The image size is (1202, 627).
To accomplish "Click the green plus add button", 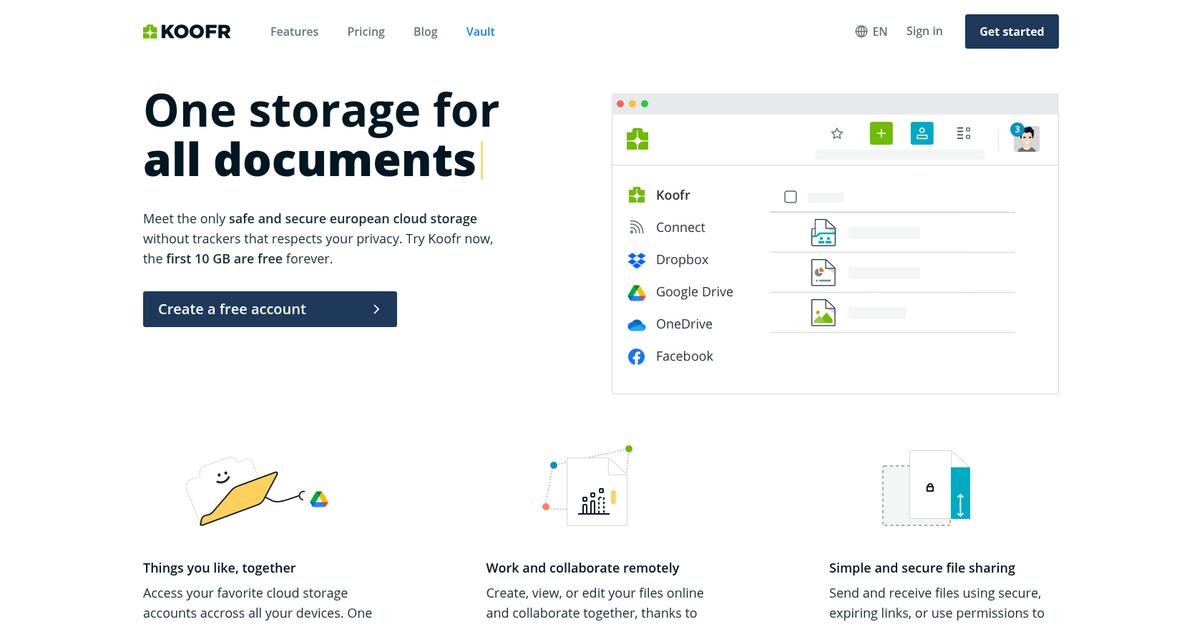I will tap(881, 133).
